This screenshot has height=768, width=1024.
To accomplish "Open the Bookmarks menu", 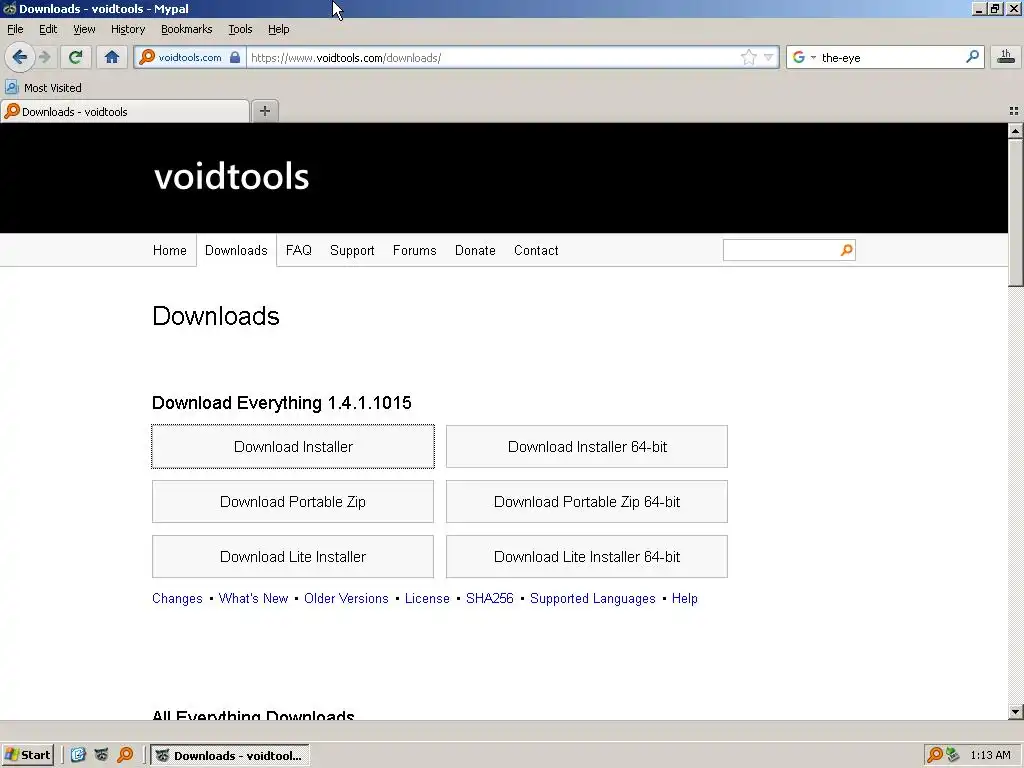I will point(186,29).
